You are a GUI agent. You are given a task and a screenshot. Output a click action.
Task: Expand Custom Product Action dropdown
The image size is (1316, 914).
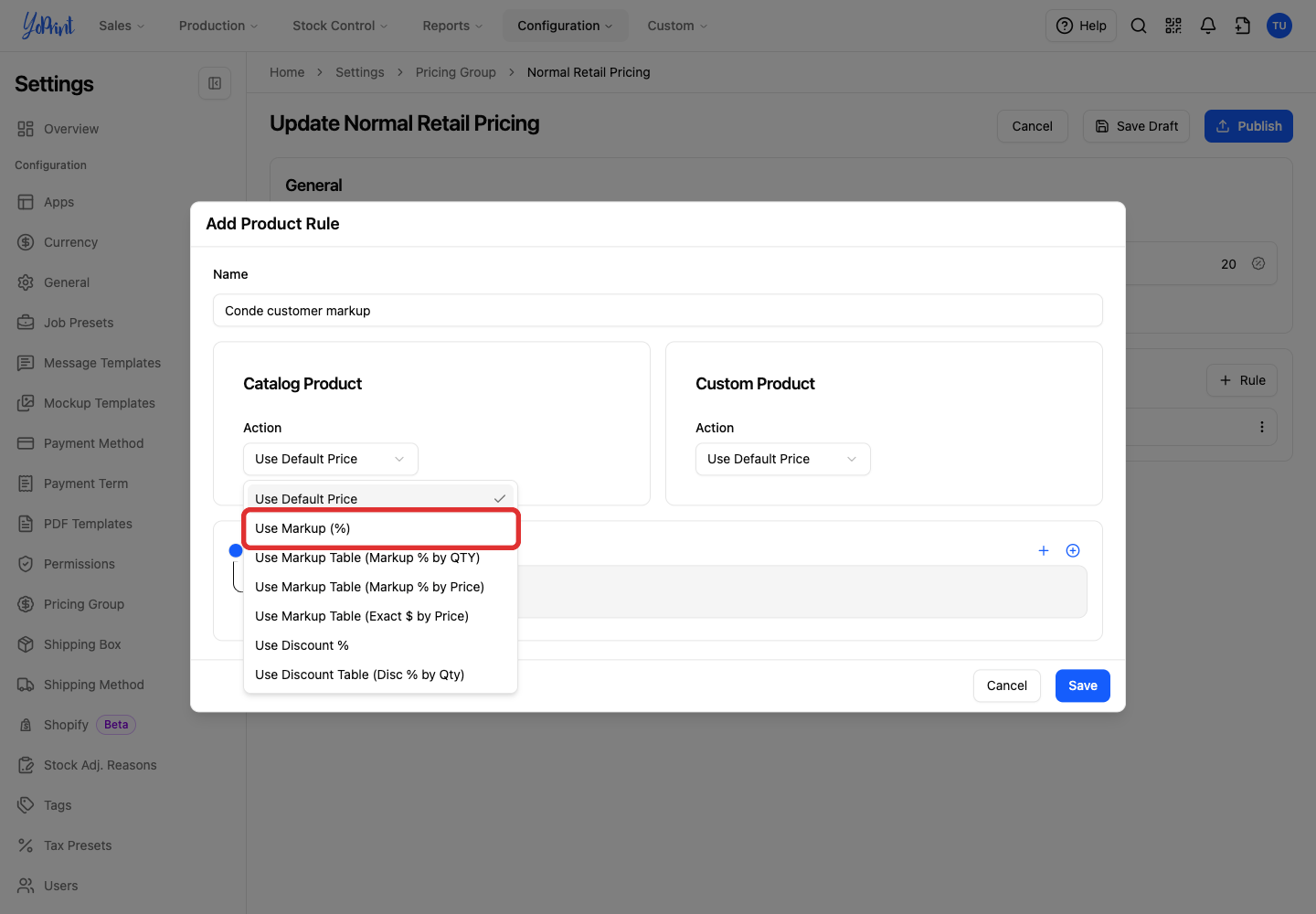(x=783, y=459)
